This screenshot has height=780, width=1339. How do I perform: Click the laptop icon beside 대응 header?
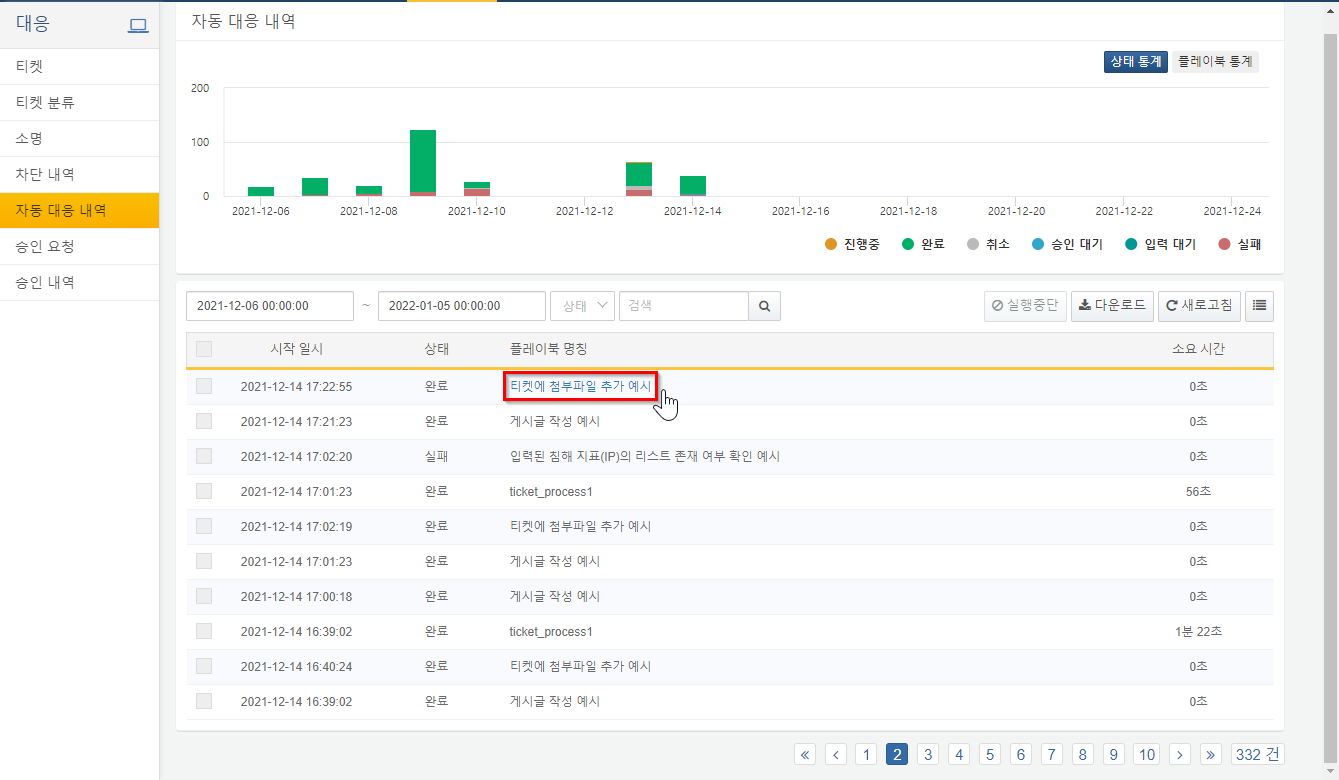point(138,25)
